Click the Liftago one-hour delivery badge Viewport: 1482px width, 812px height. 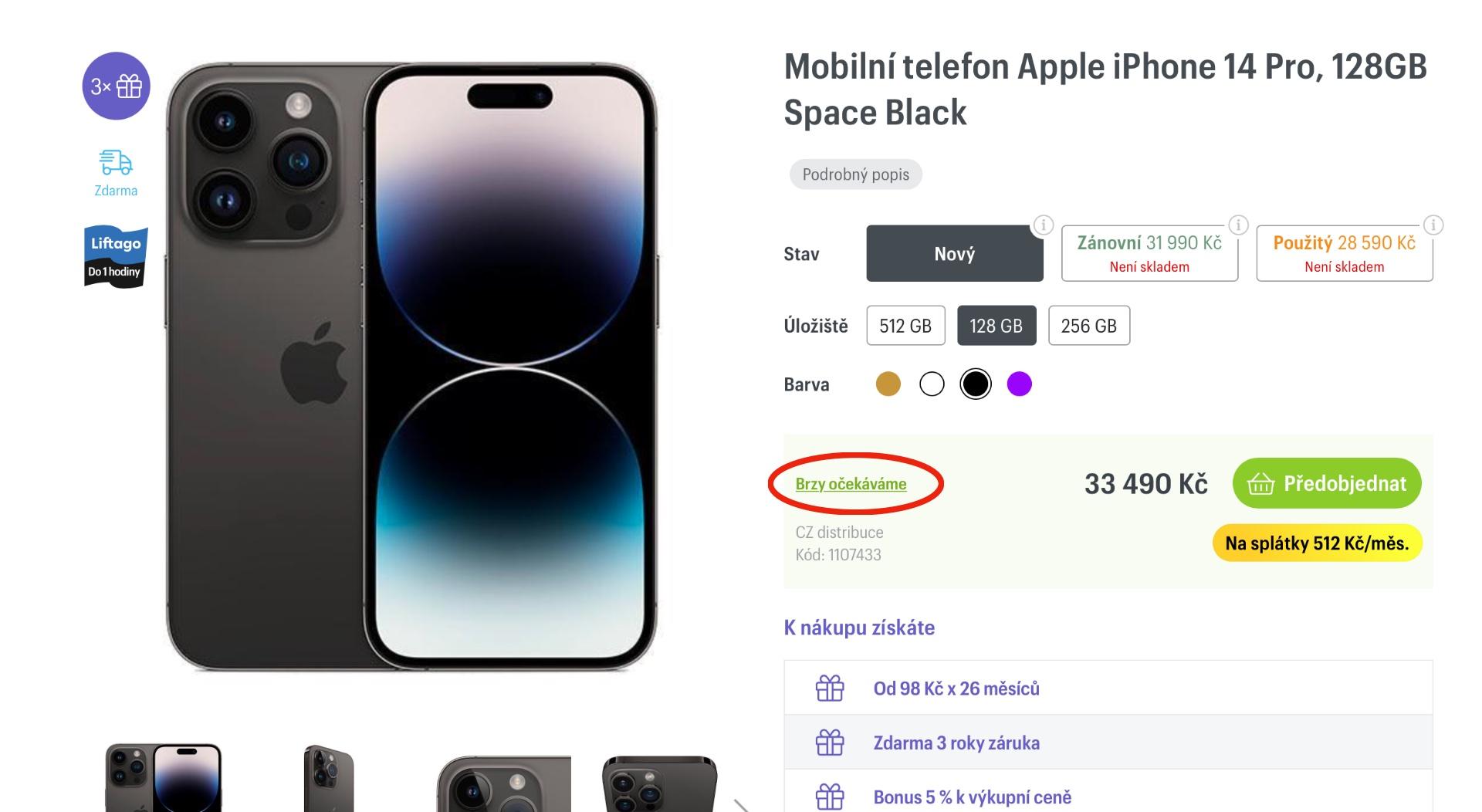coord(116,256)
